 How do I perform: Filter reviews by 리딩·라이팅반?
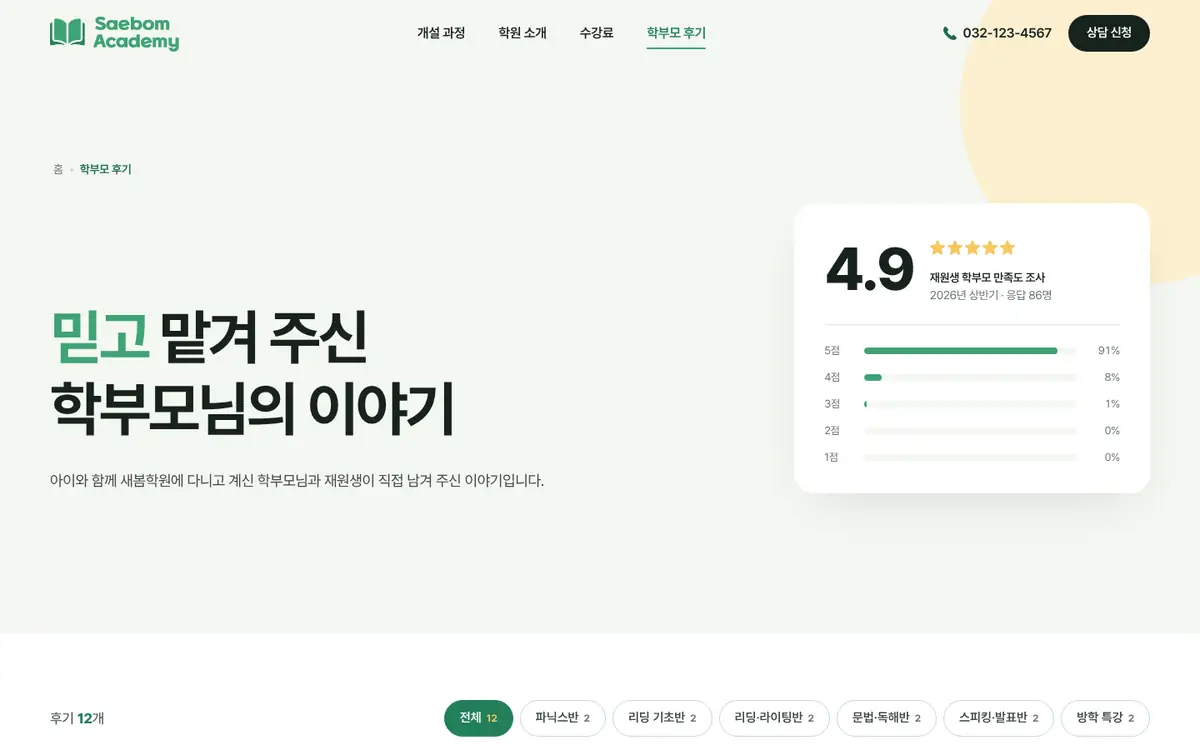(x=774, y=718)
